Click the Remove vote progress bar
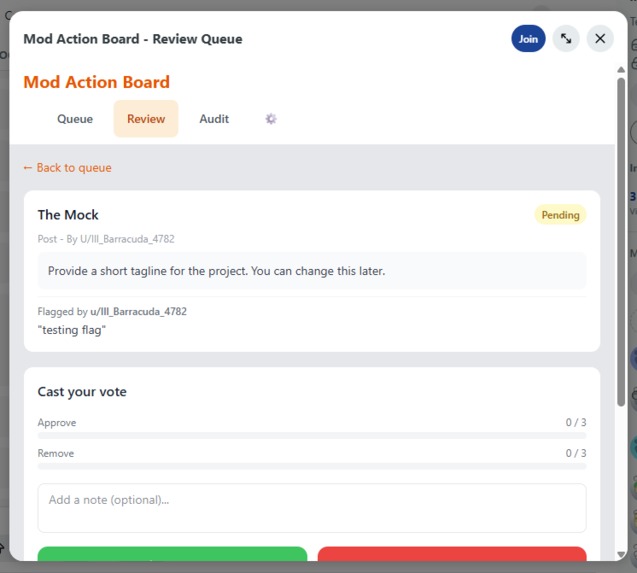 point(312,466)
